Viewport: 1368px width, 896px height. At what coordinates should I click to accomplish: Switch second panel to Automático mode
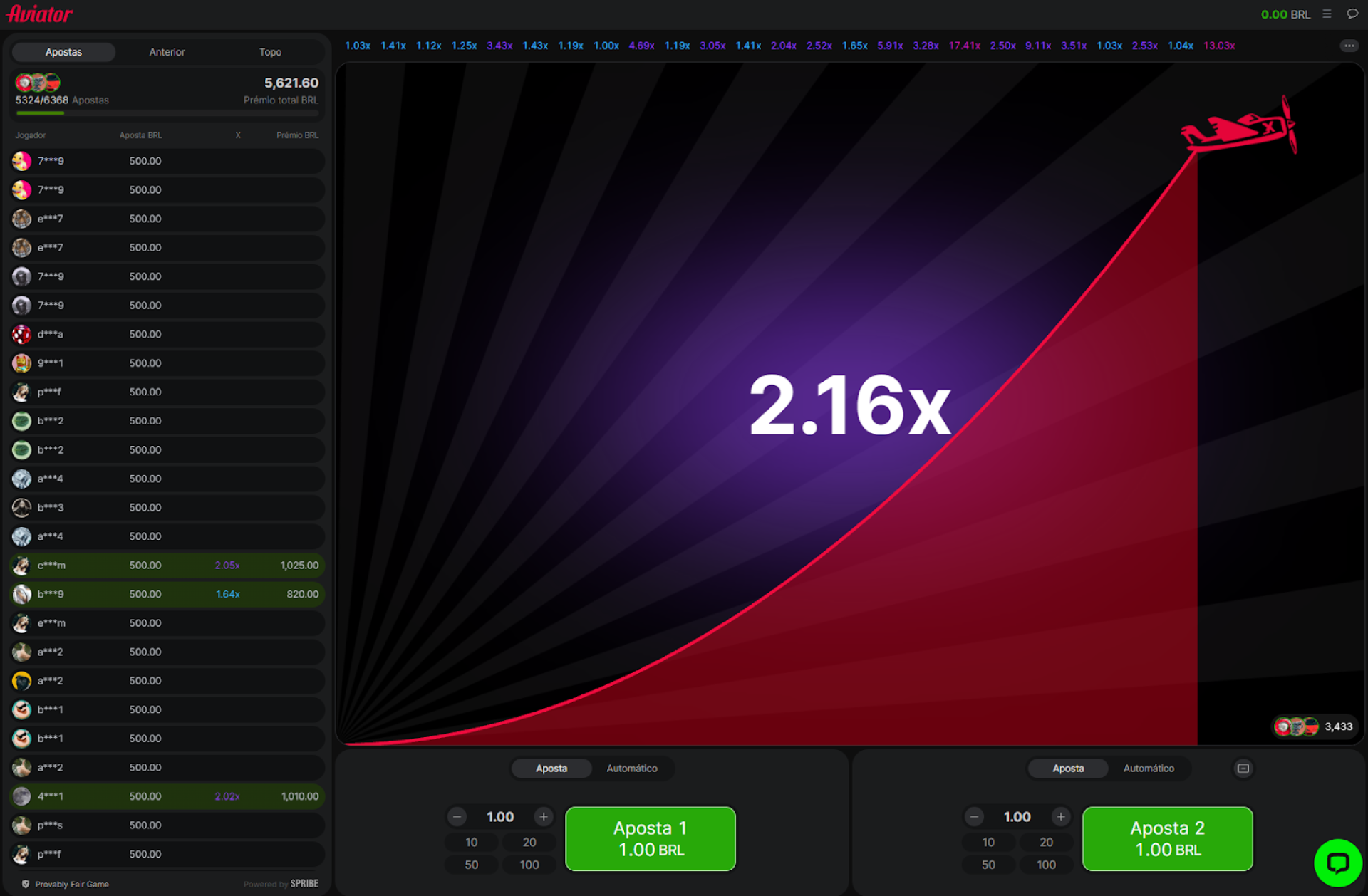[1149, 769]
